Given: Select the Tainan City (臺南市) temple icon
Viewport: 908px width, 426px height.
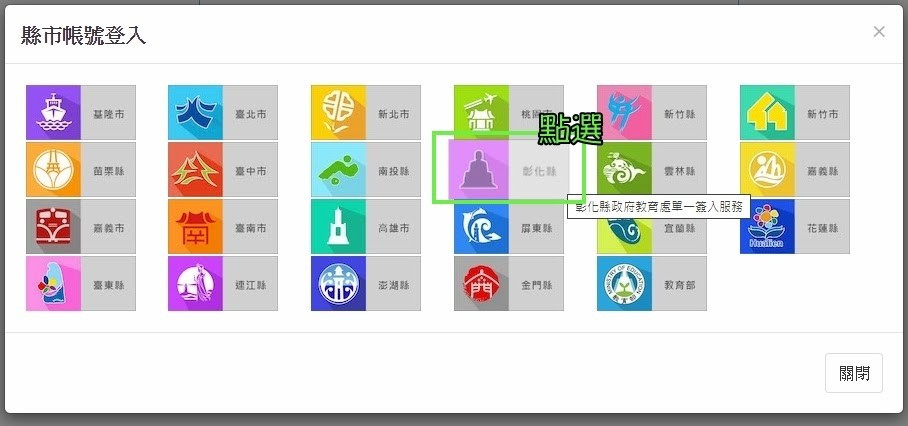Looking at the screenshot, I should 195,227.
